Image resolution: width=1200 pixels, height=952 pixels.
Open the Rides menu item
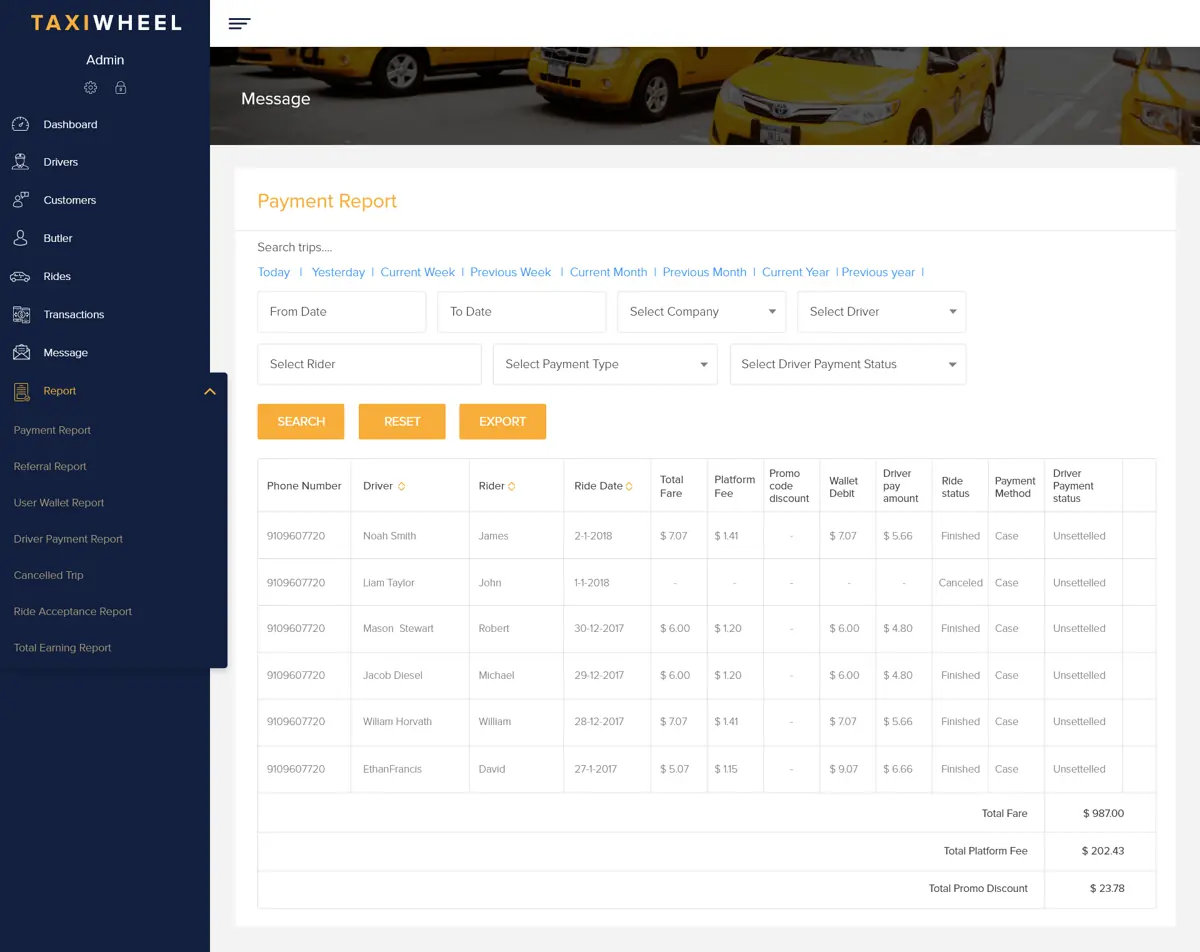tap(57, 276)
